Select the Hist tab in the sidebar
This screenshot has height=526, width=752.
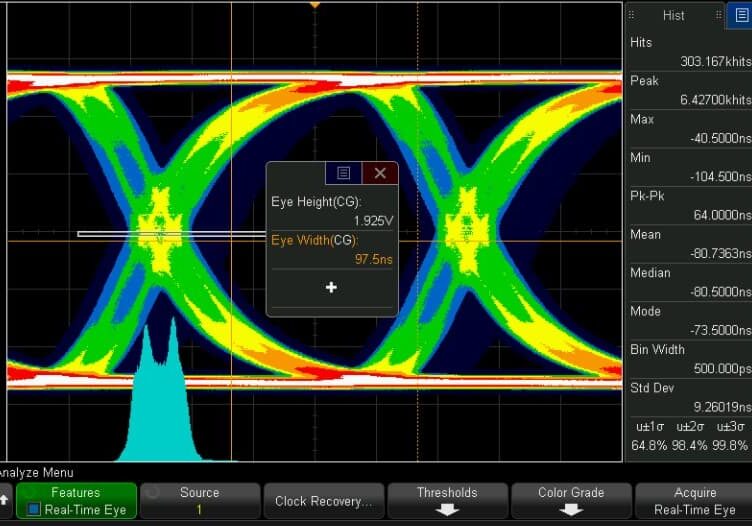(673, 16)
